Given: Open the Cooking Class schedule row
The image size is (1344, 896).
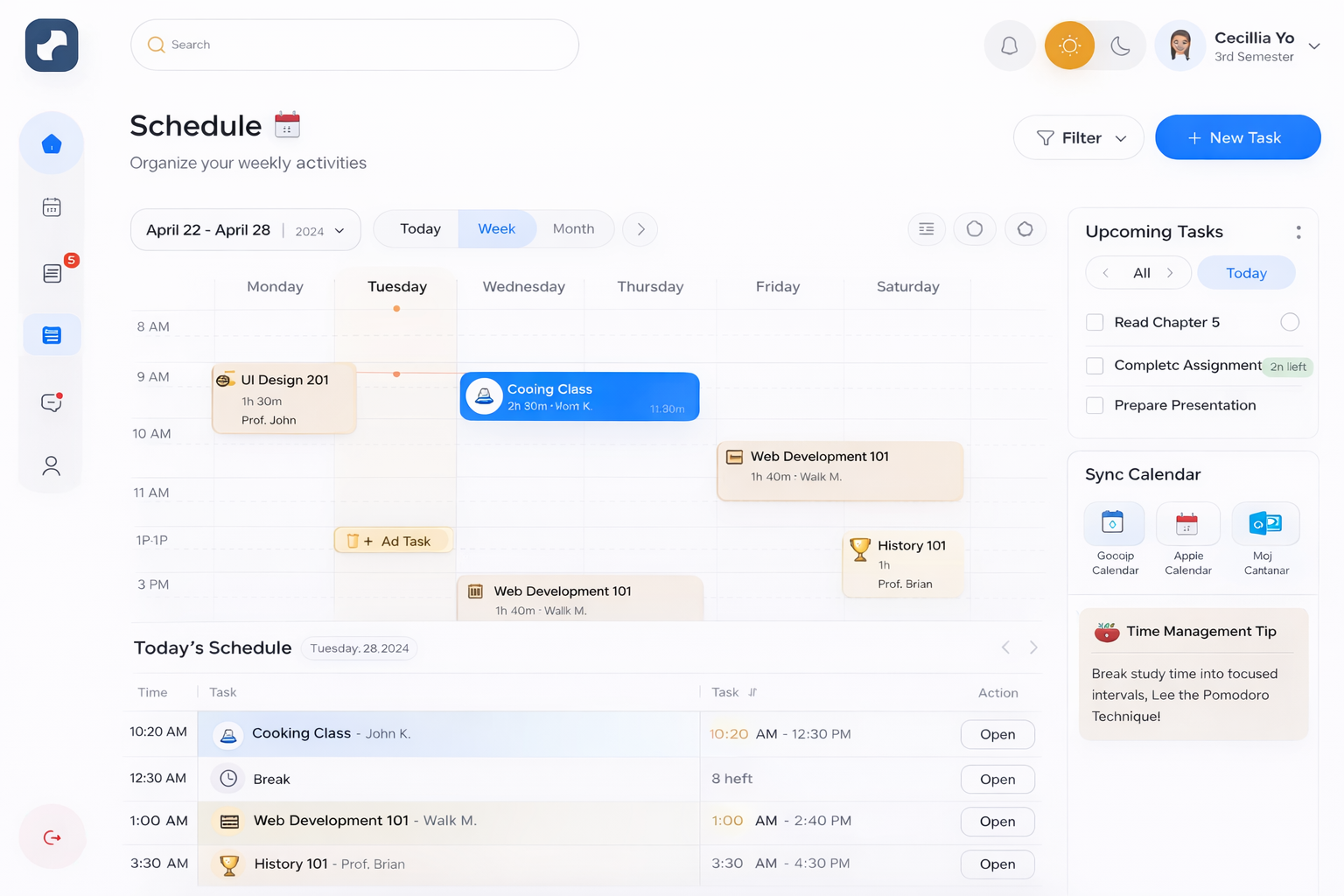Looking at the screenshot, I should [x=997, y=734].
